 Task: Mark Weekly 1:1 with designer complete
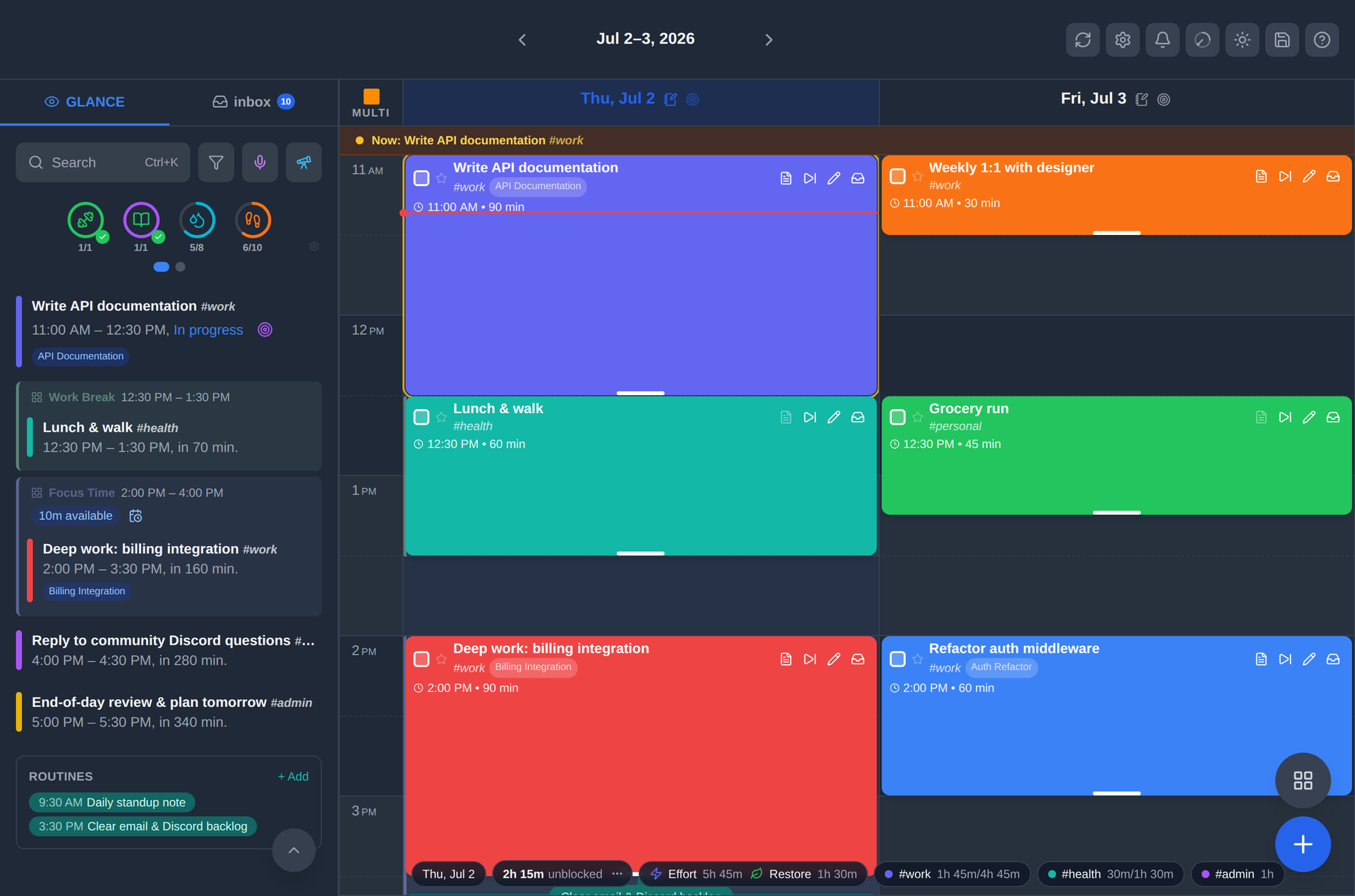pos(897,176)
